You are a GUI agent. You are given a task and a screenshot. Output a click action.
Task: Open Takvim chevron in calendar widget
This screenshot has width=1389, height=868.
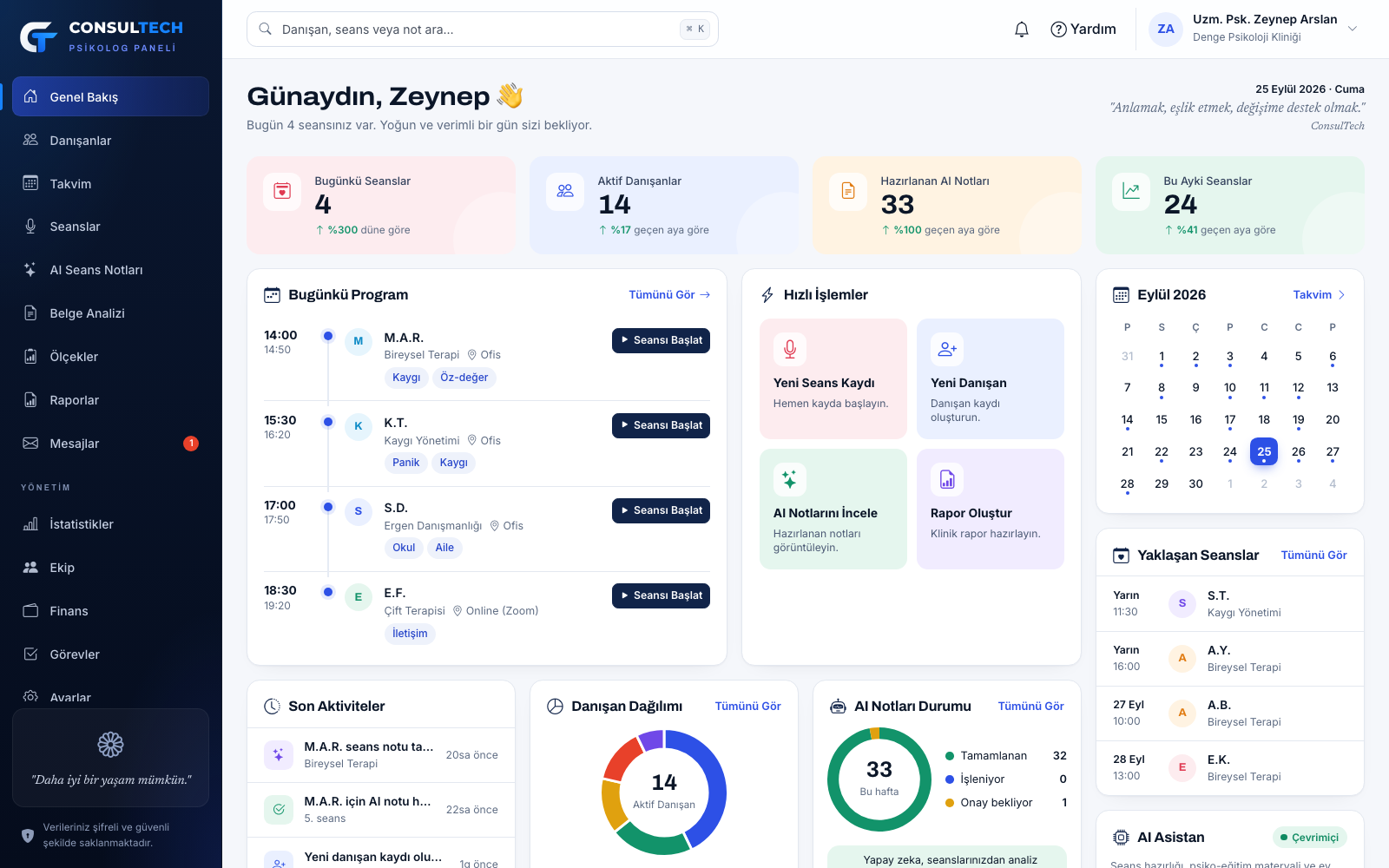pyautogui.click(x=1341, y=295)
